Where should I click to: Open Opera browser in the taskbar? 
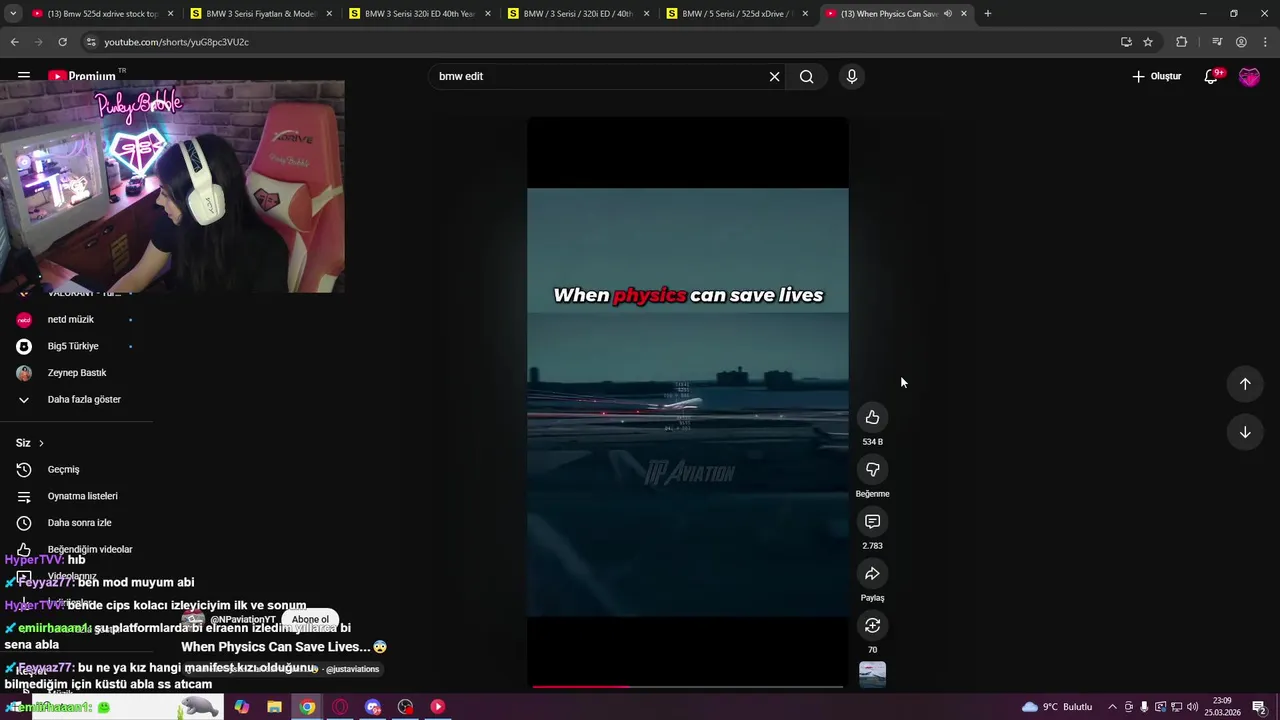pos(340,707)
